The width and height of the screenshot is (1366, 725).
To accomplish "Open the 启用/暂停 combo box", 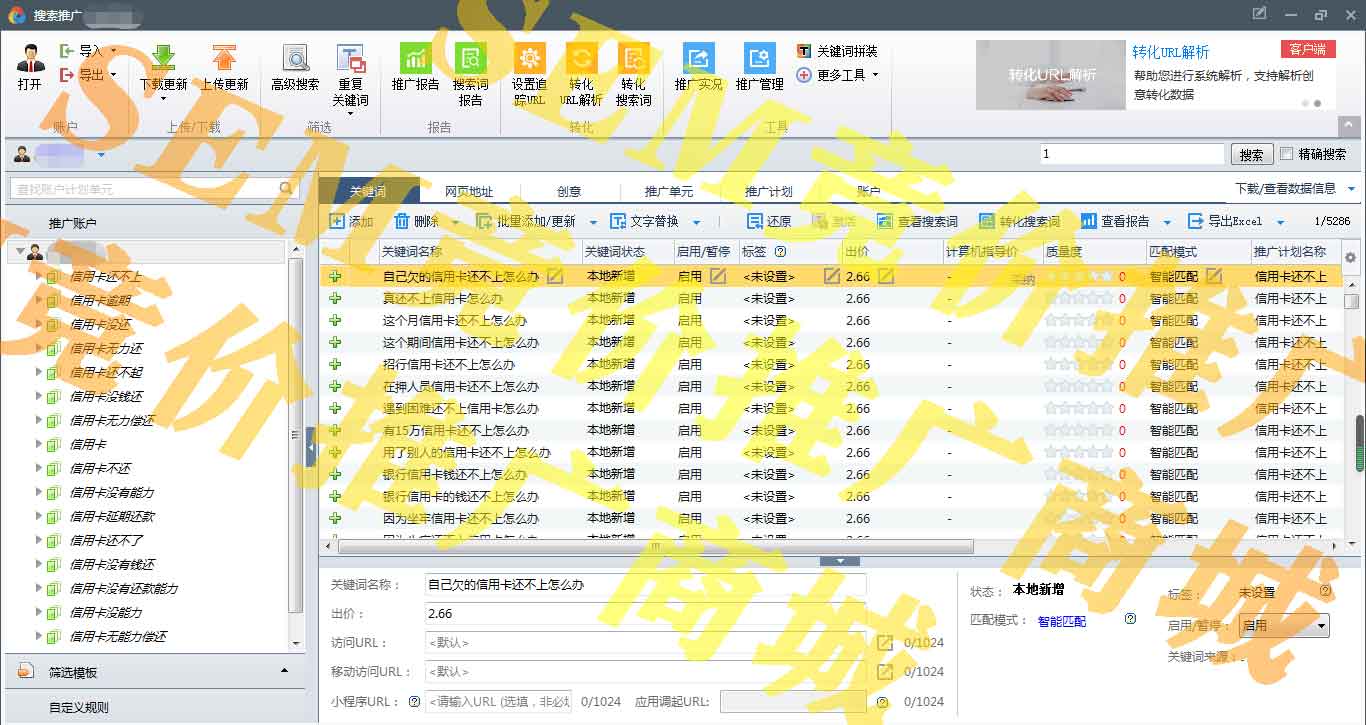I will pyautogui.click(x=1284, y=625).
